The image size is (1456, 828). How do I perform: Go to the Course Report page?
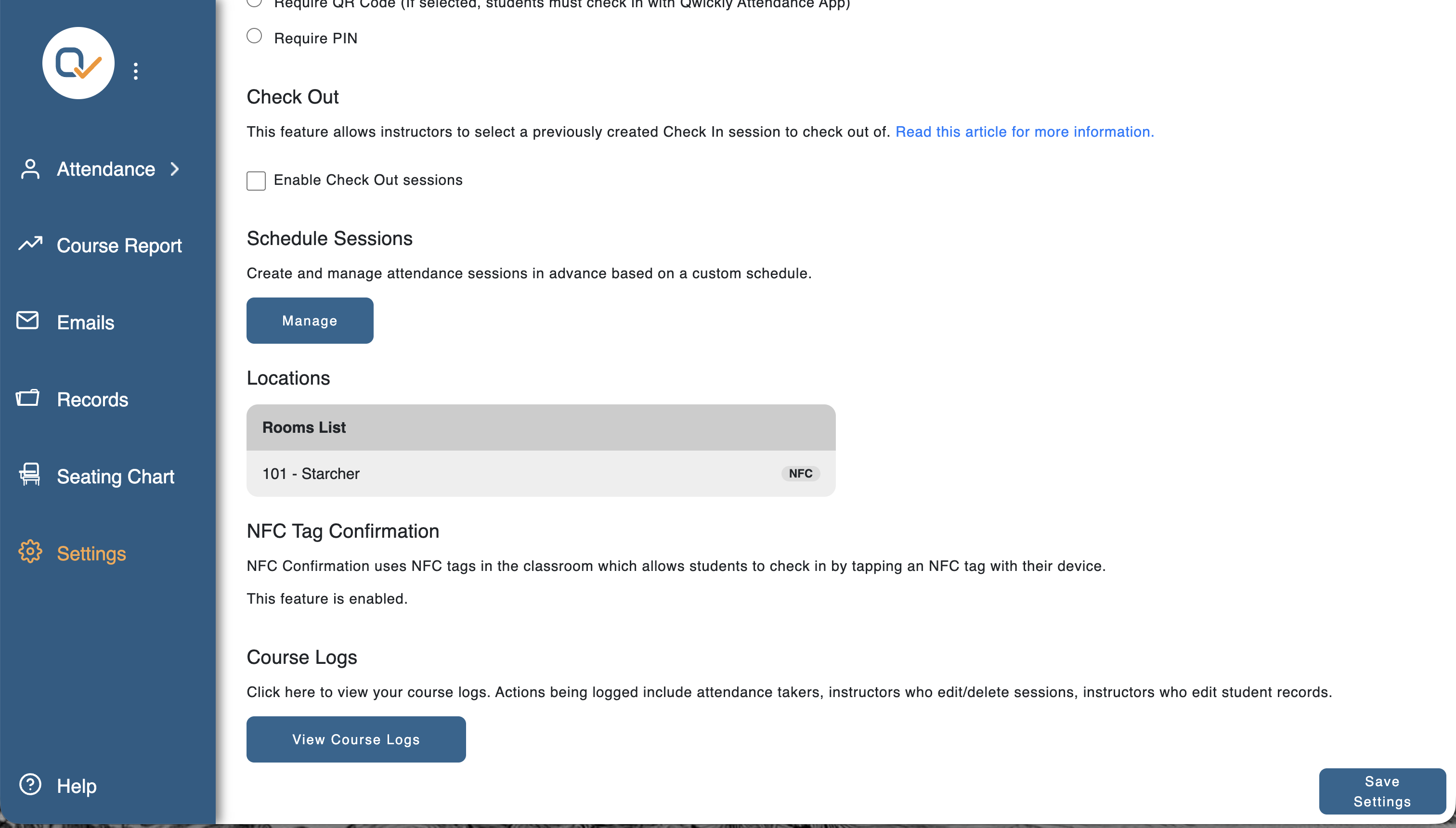[119, 246]
